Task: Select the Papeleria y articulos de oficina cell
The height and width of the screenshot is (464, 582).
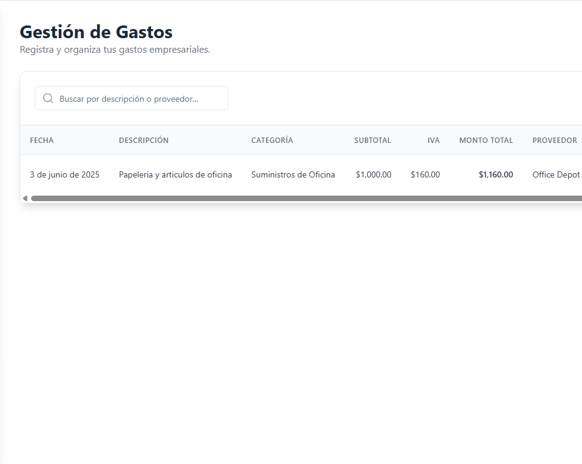Action: click(175, 174)
